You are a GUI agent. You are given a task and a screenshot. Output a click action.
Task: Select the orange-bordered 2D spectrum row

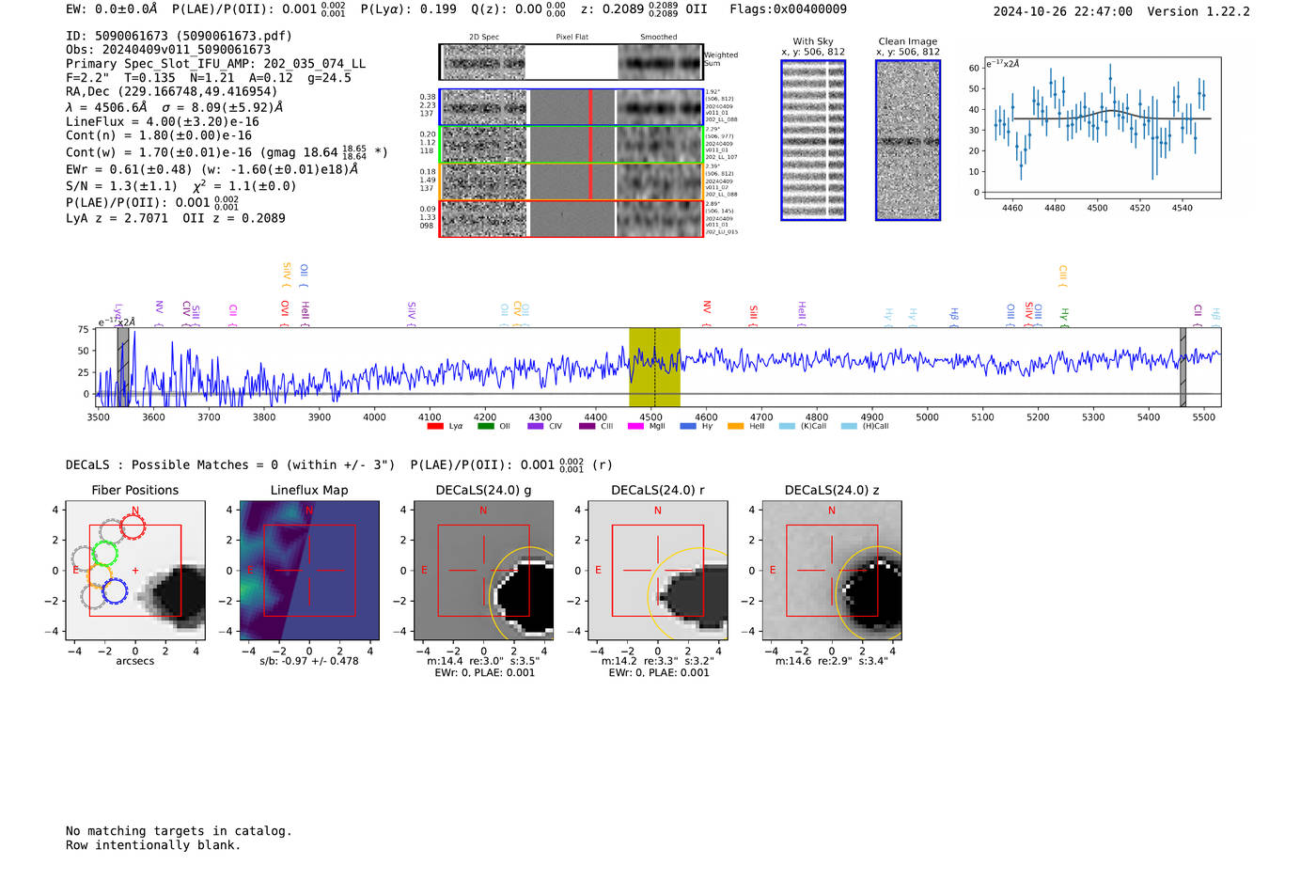[x=572, y=181]
